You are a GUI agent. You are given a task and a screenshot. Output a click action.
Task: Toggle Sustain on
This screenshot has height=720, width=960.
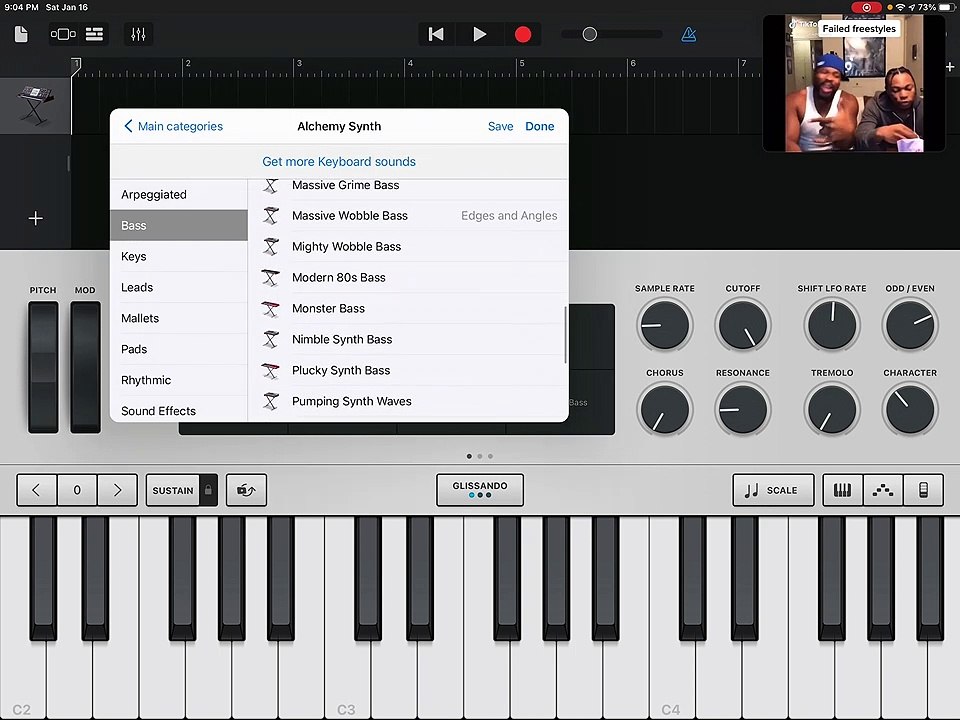click(173, 490)
